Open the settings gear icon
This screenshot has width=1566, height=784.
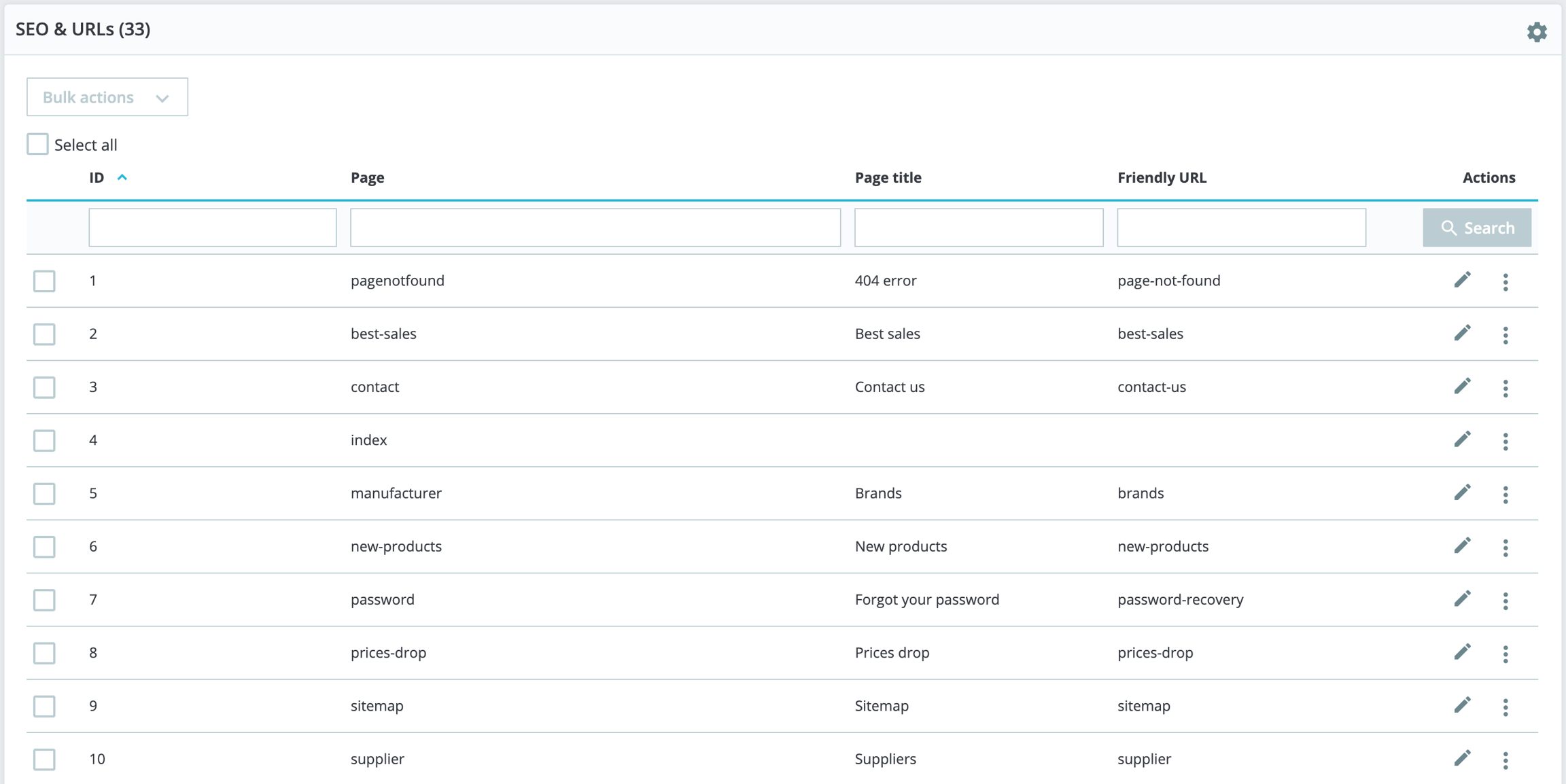(x=1537, y=32)
